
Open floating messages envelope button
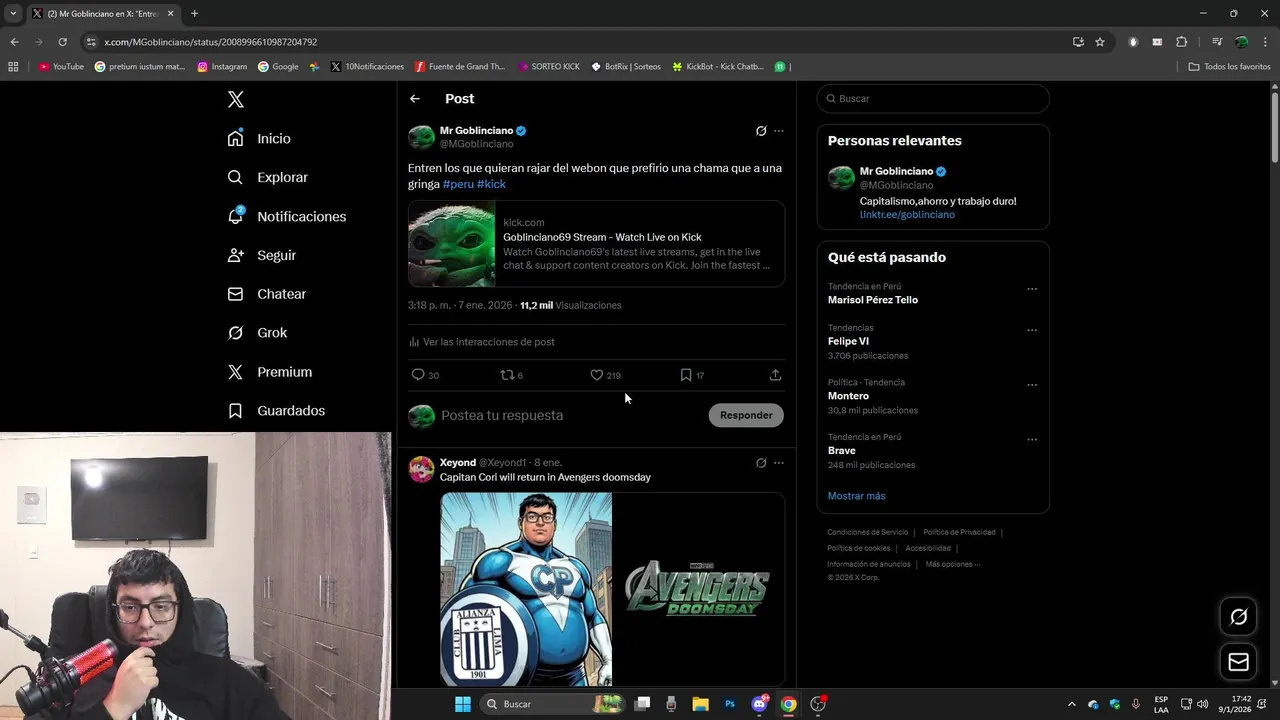point(1238,662)
